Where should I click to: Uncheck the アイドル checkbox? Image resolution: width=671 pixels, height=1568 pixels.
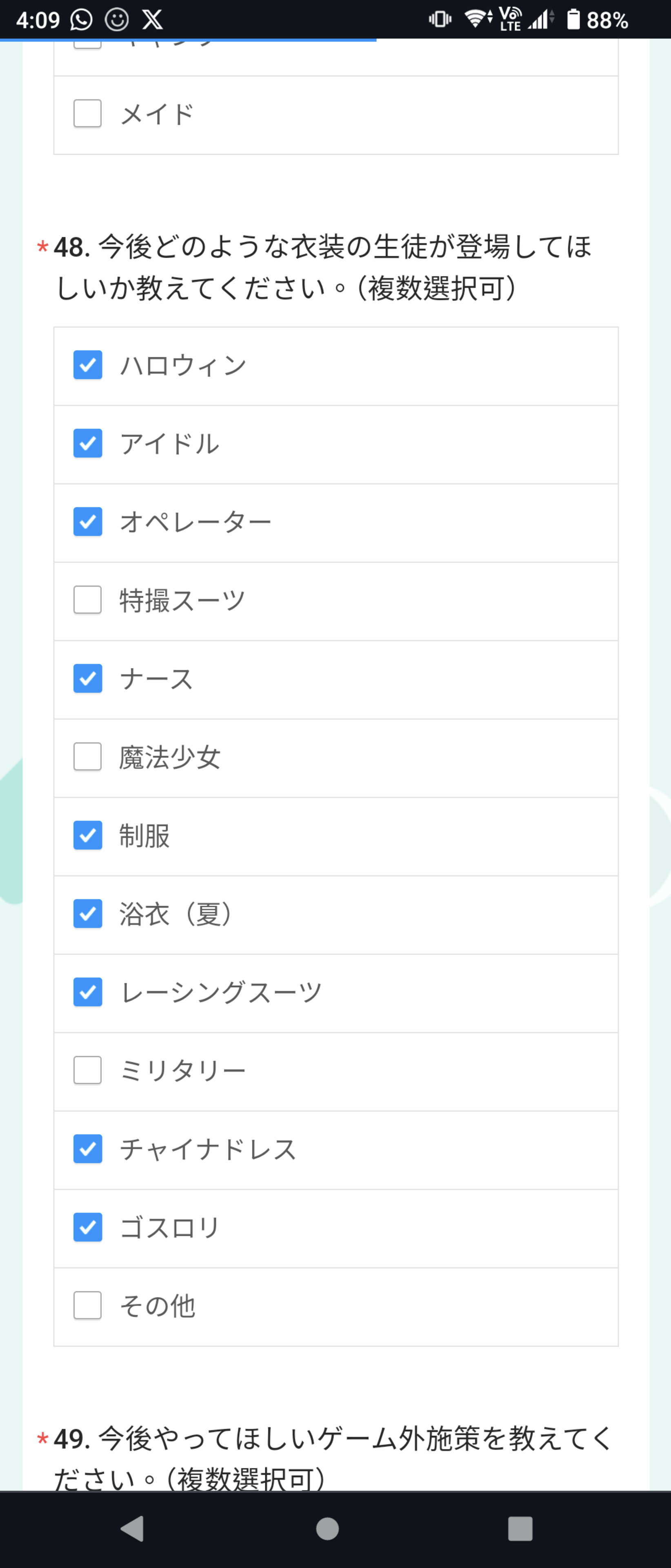tap(88, 444)
